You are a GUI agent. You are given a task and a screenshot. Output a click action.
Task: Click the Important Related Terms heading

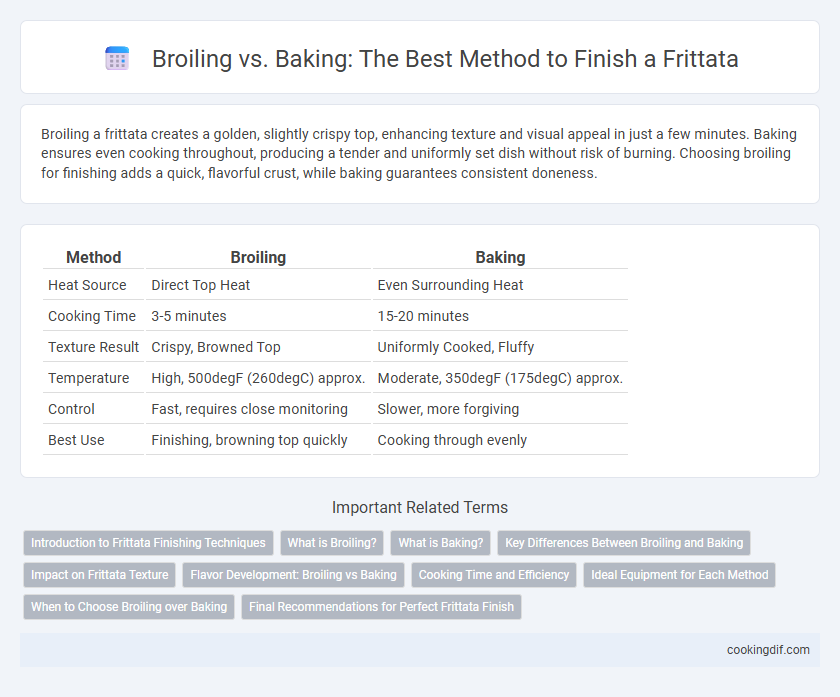pos(420,507)
